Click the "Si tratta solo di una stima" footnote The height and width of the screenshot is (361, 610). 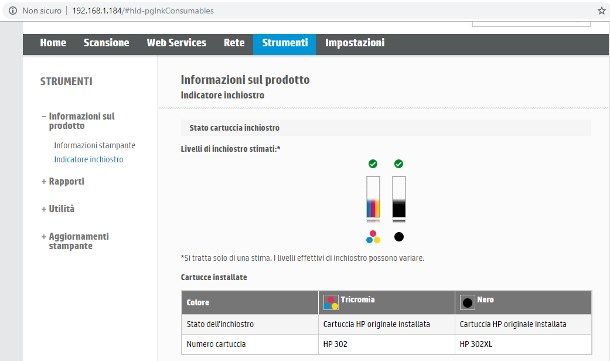point(303,258)
